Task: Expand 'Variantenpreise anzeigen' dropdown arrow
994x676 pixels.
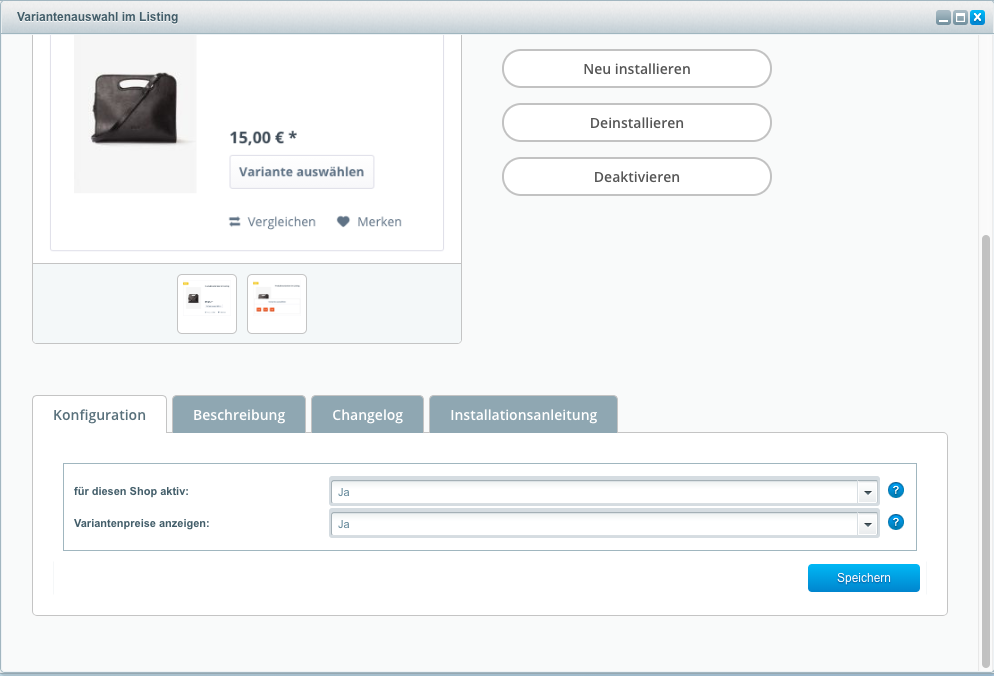Action: pyautogui.click(x=867, y=524)
